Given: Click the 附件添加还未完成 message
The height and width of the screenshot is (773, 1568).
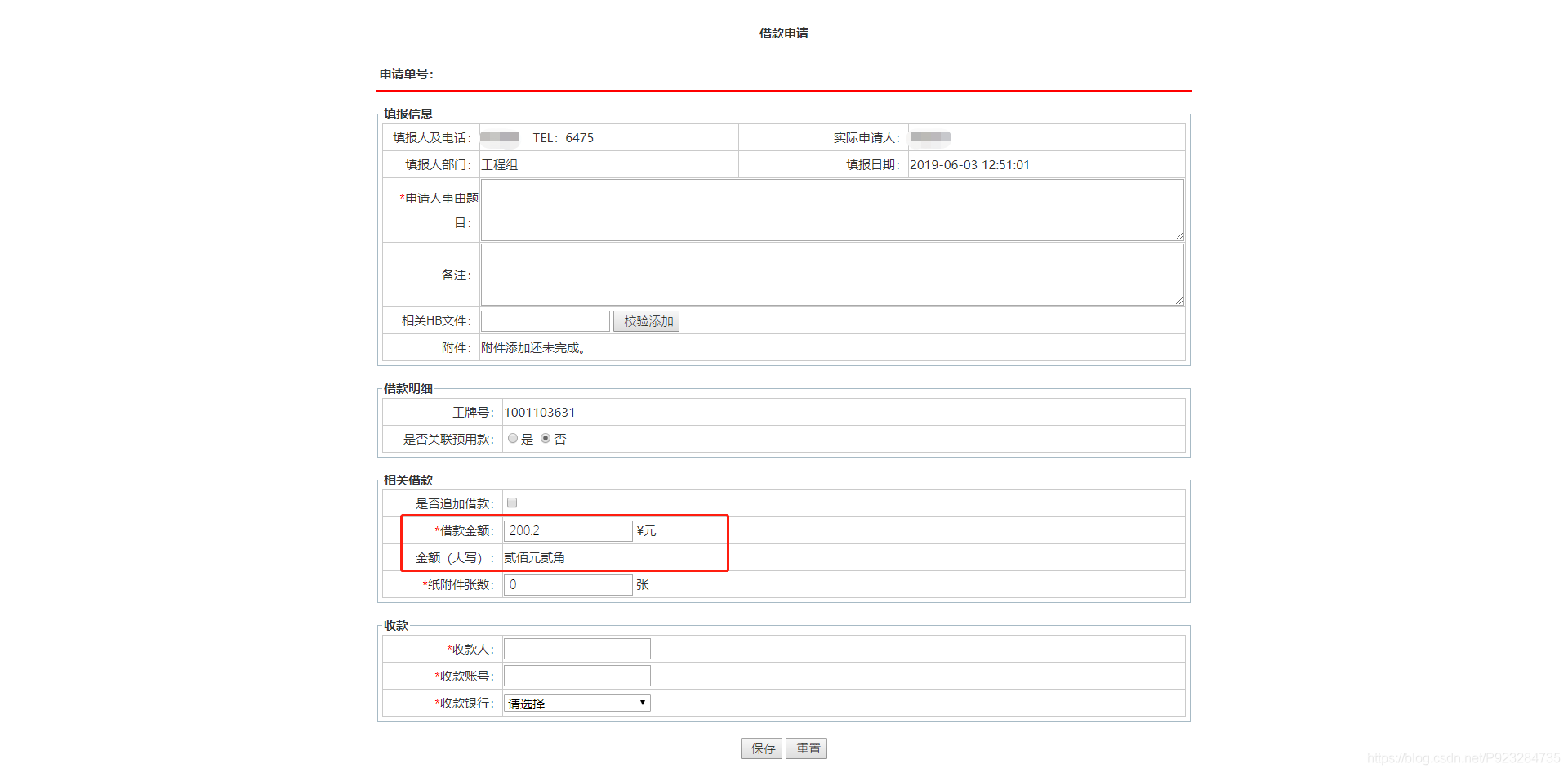Looking at the screenshot, I should [x=533, y=348].
